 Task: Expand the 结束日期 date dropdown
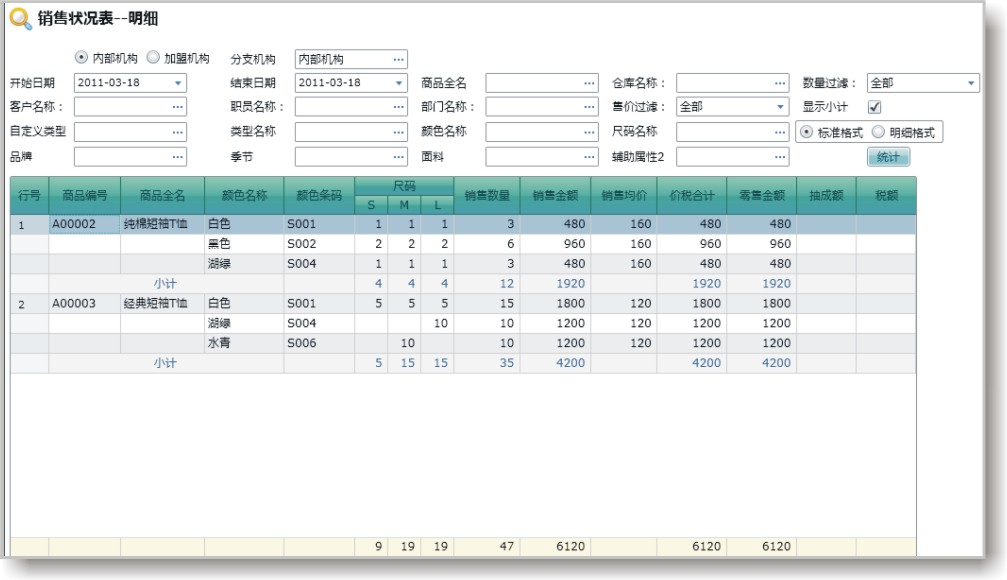coord(399,82)
